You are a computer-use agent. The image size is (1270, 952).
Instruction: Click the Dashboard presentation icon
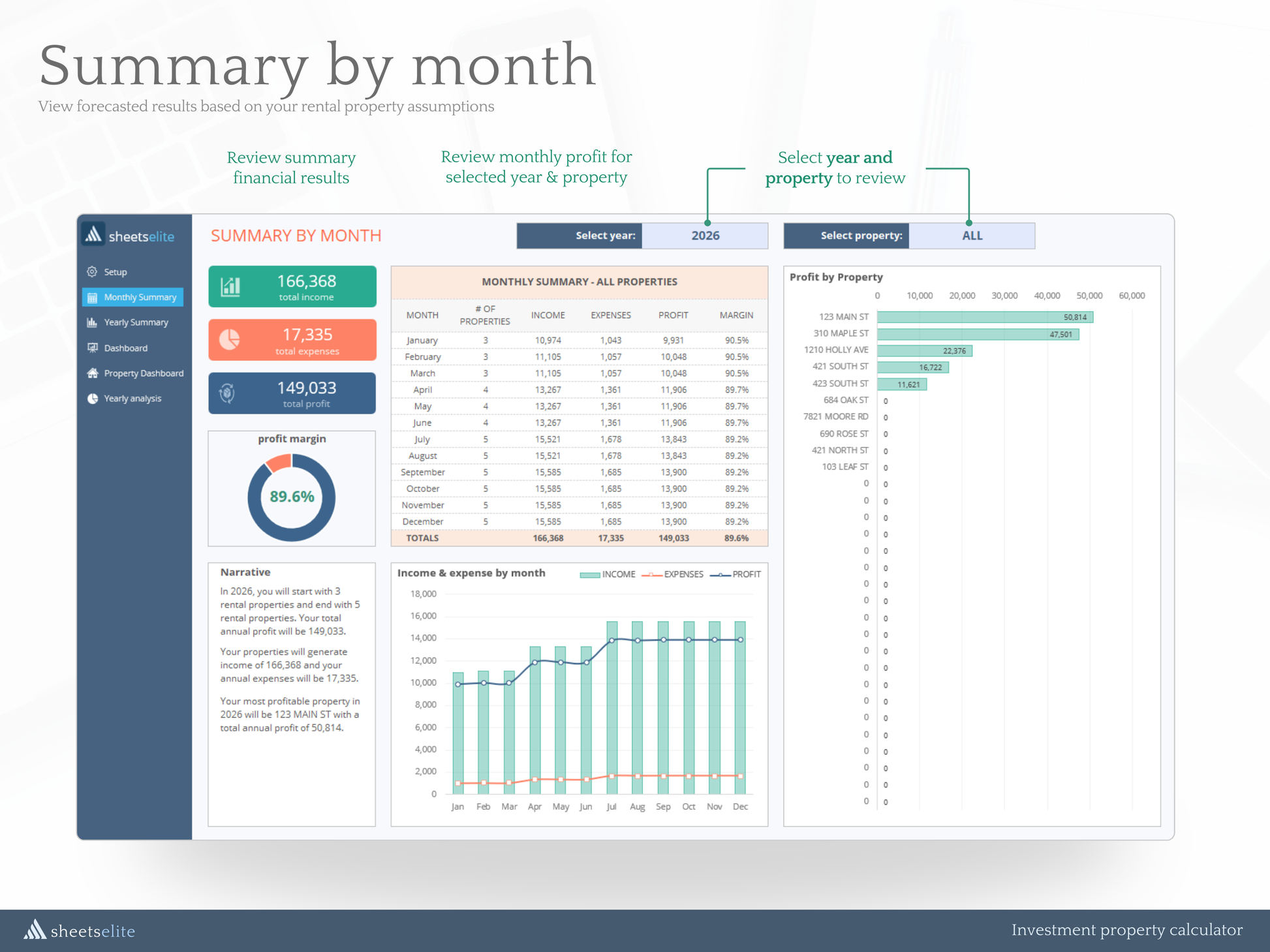coord(92,348)
